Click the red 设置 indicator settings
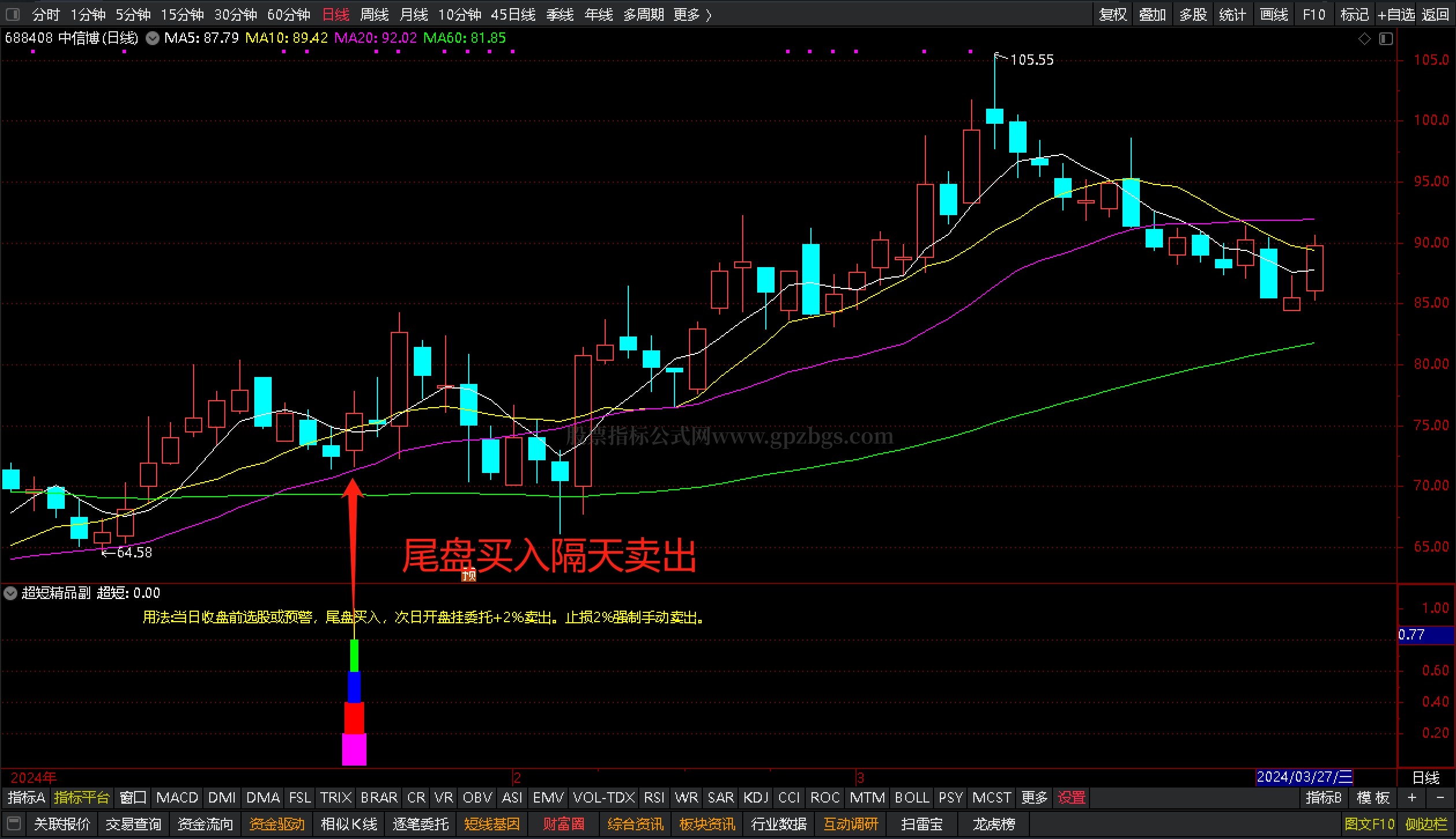1456x839 pixels. tap(1071, 798)
